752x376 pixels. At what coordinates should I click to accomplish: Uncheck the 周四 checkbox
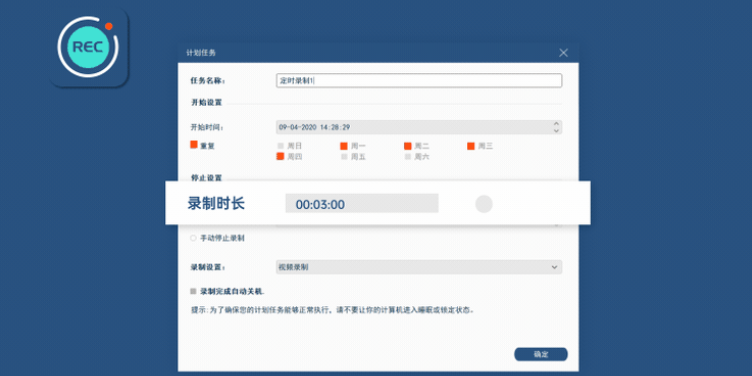(x=281, y=156)
